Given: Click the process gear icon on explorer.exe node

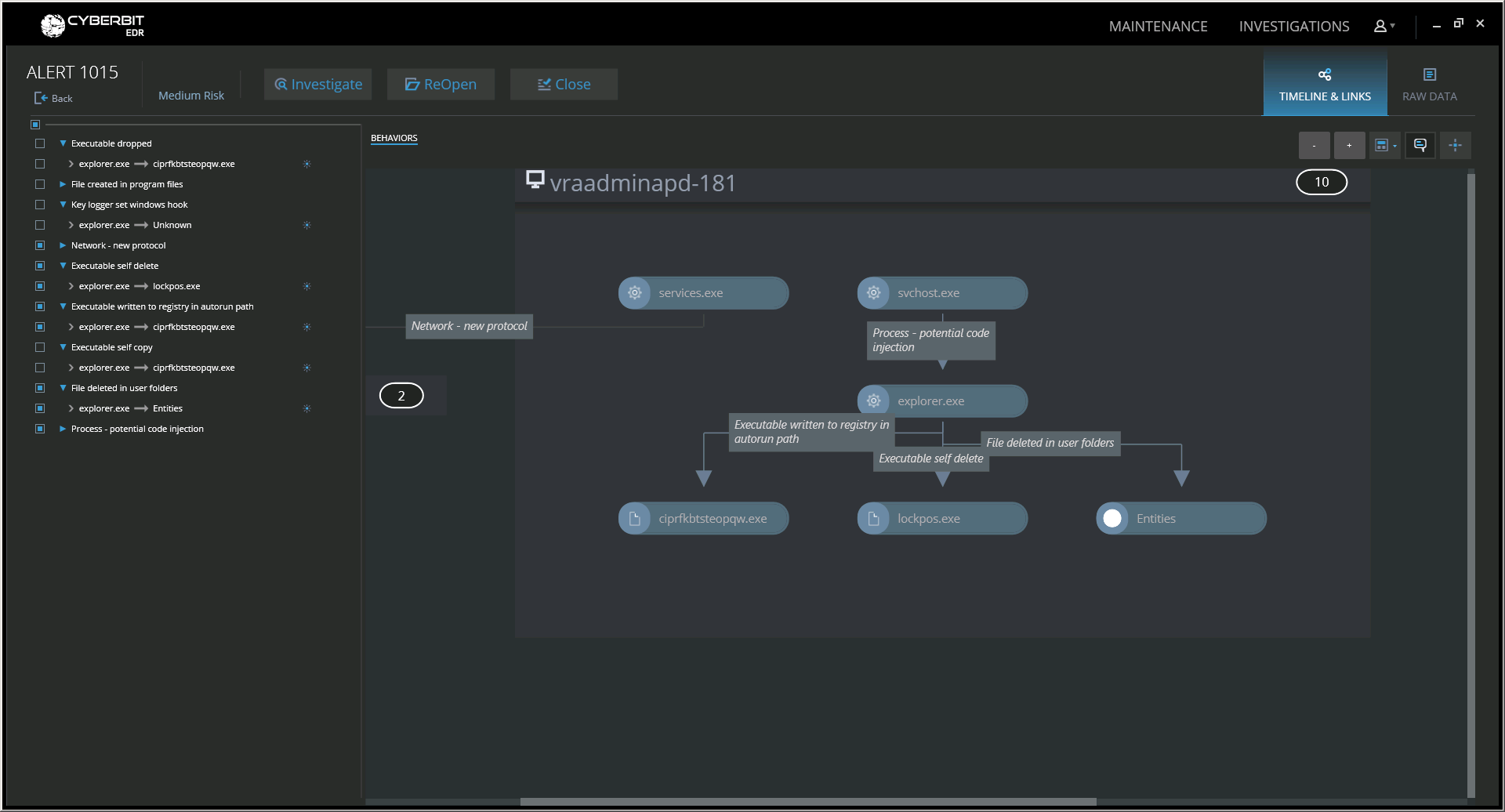Looking at the screenshot, I should [x=873, y=400].
